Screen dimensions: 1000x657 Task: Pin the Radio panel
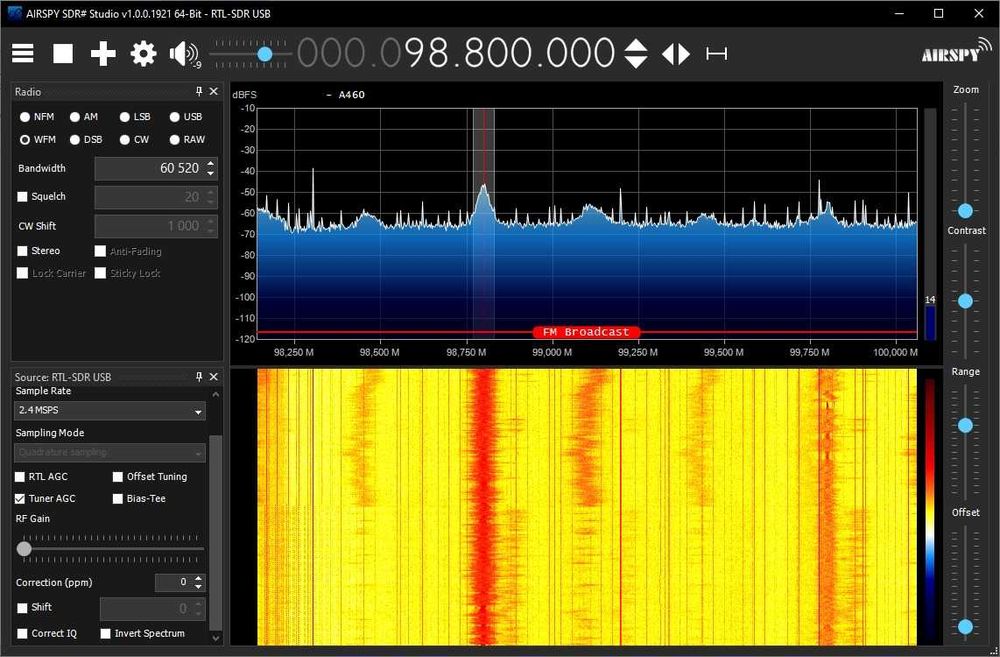click(199, 92)
